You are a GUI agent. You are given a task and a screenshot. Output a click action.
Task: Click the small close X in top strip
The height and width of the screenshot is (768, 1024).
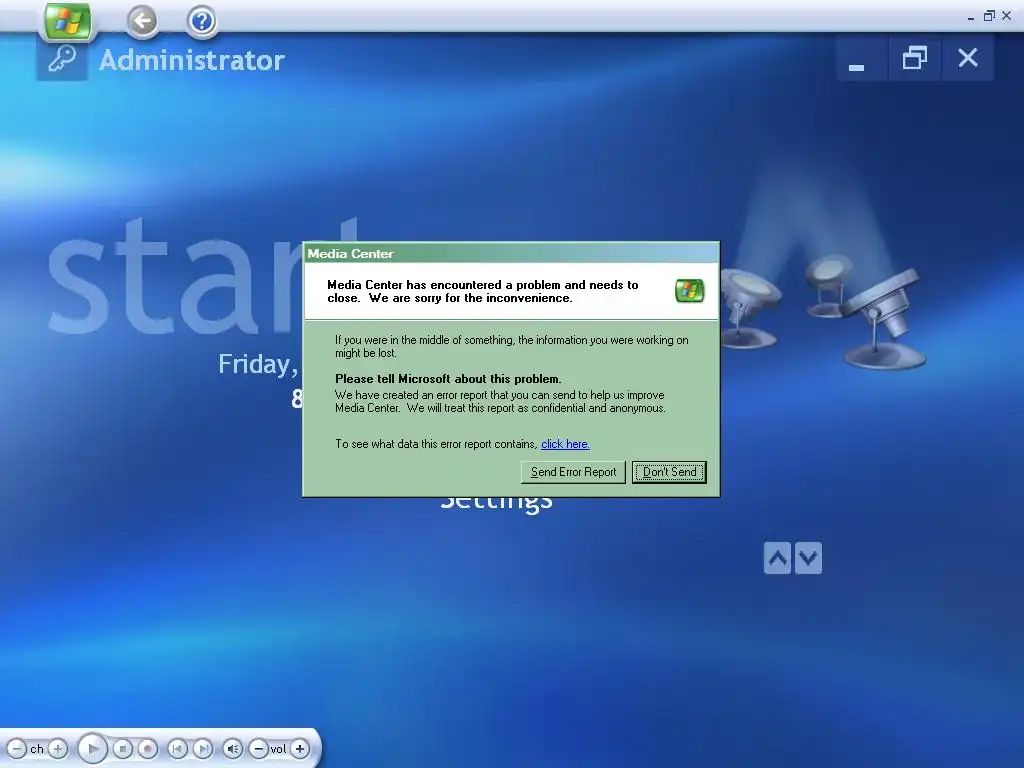click(1006, 16)
